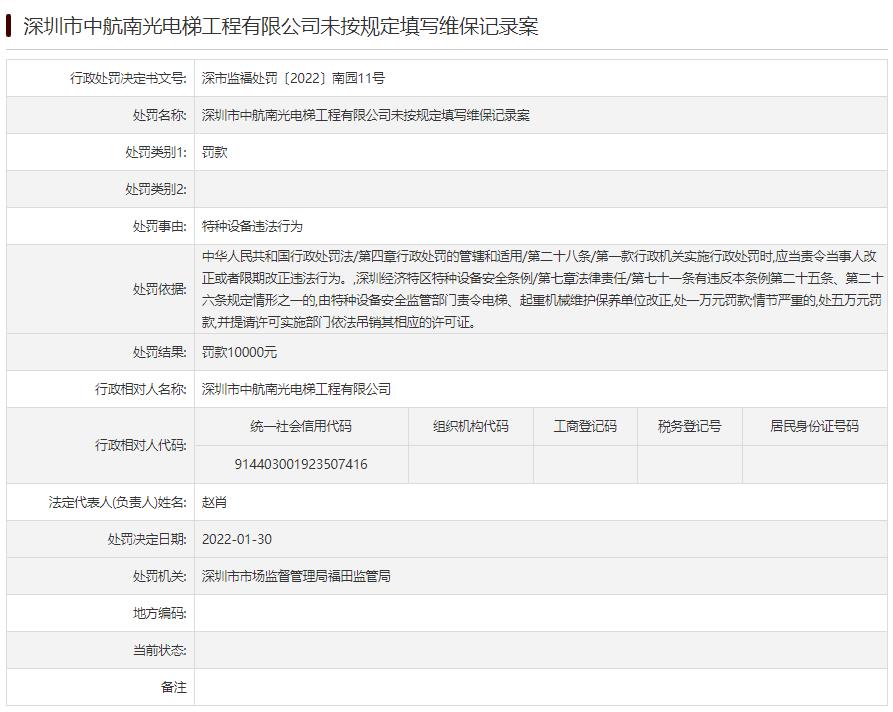Click the decision date 2022-01-30
The height and width of the screenshot is (712, 893).
(x=237, y=539)
